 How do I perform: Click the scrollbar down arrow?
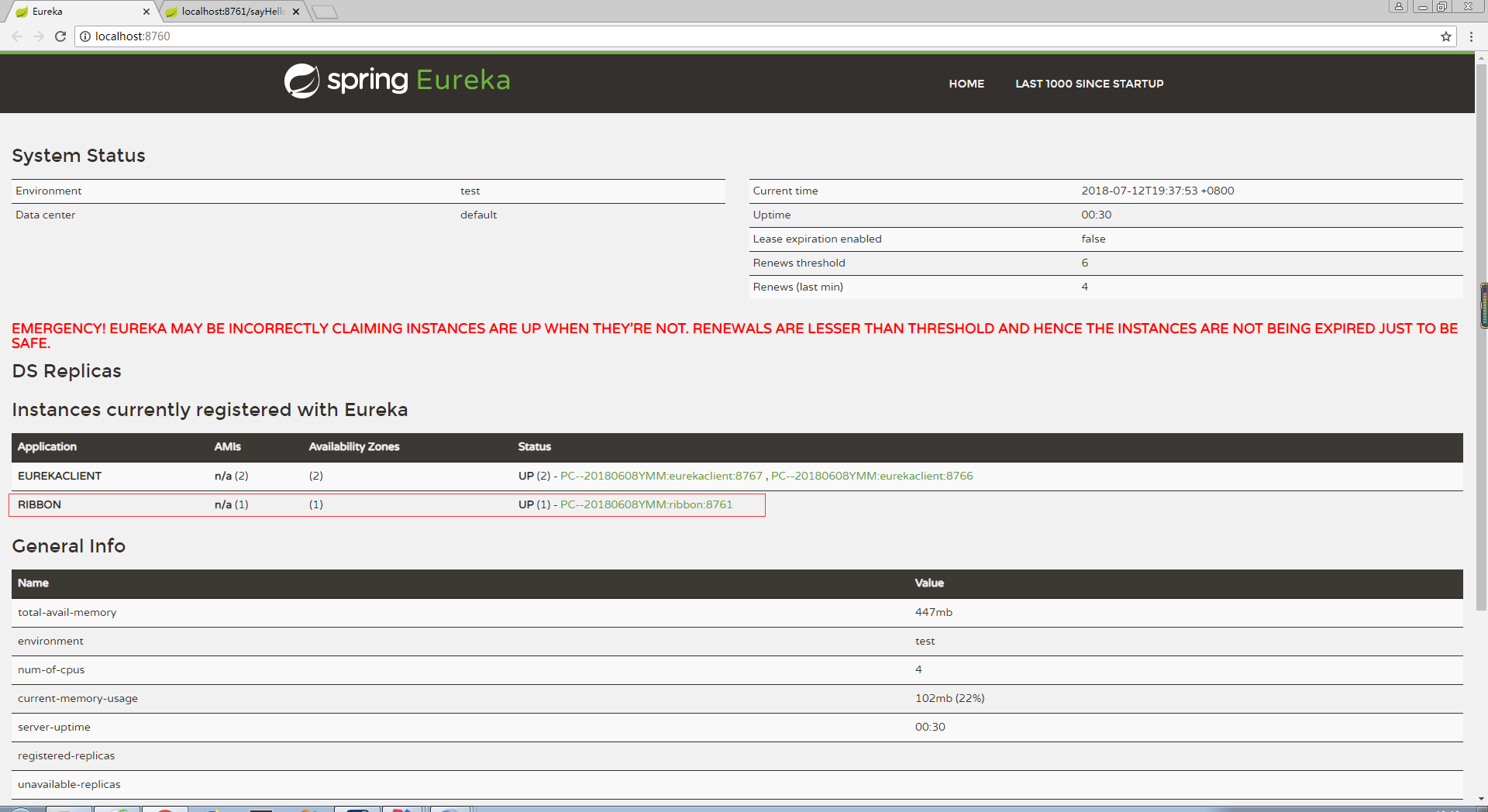(1482, 798)
